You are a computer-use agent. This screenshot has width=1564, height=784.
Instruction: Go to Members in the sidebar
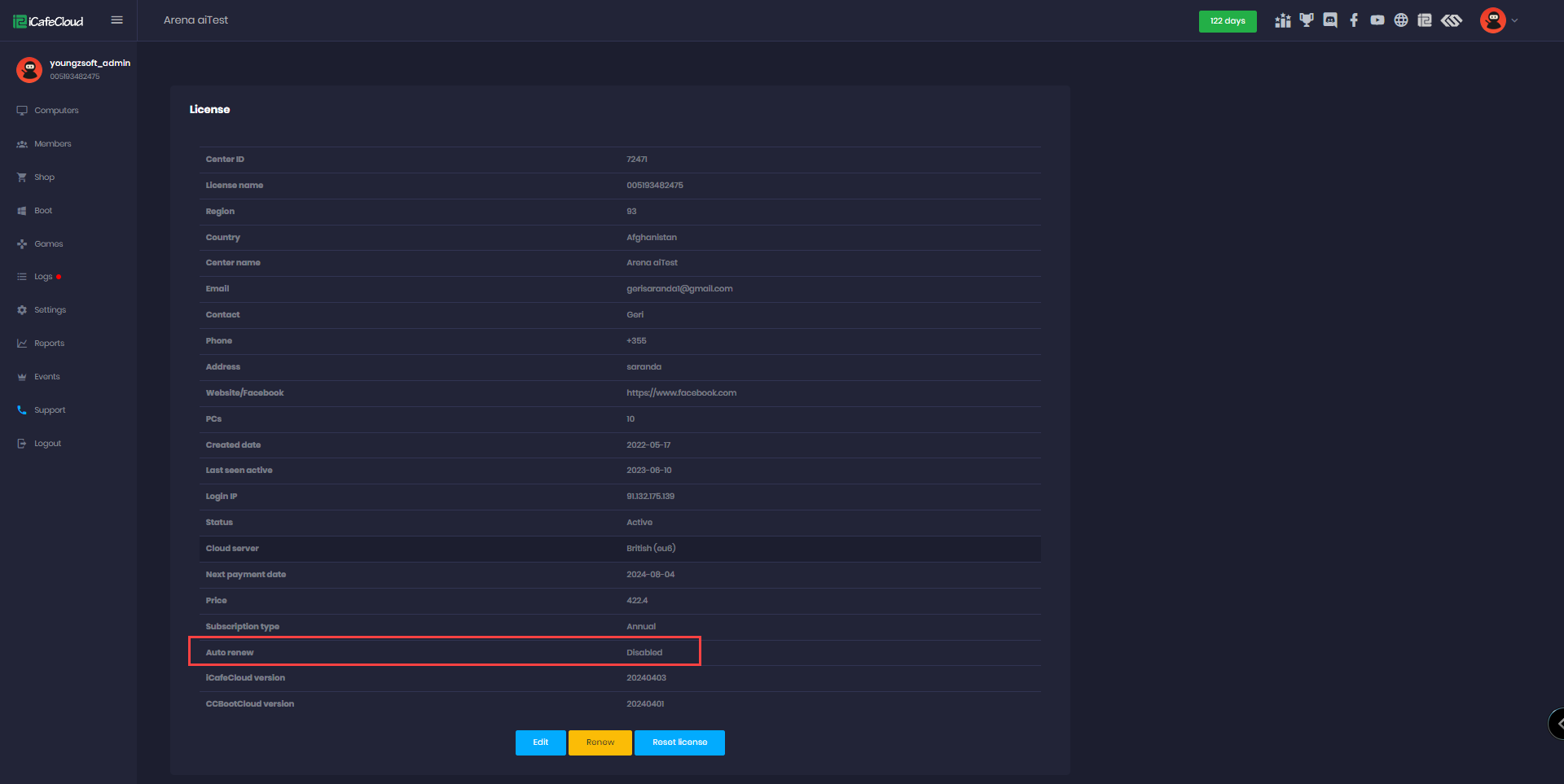[52, 144]
